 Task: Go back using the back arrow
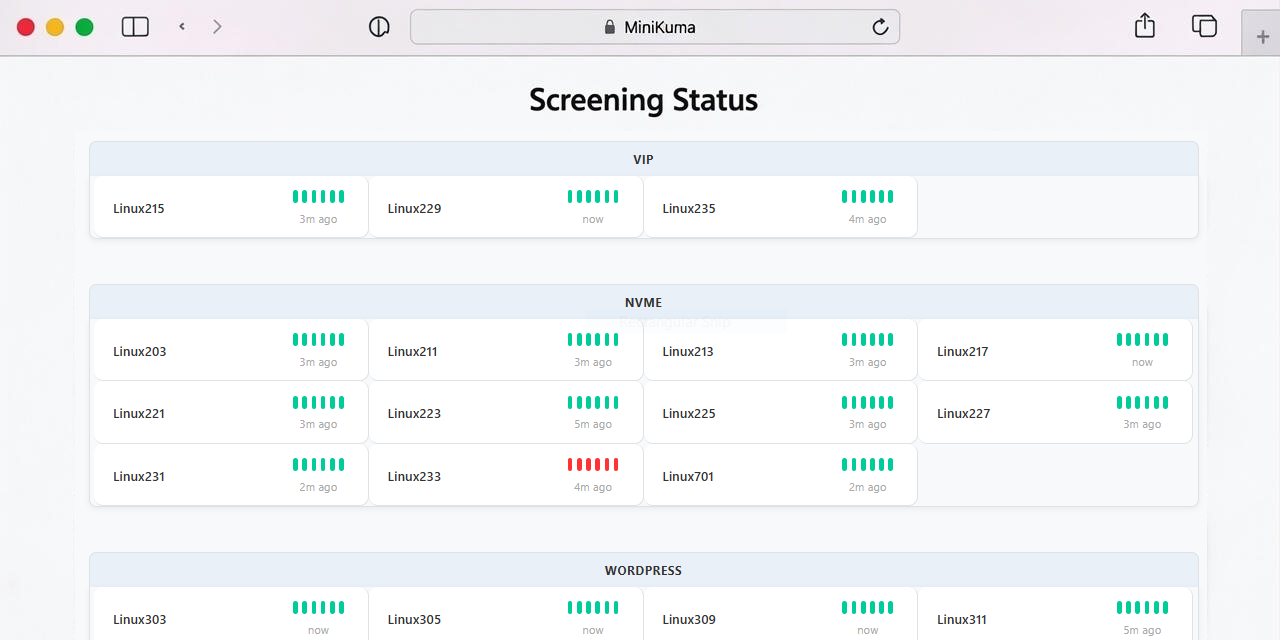(x=182, y=27)
